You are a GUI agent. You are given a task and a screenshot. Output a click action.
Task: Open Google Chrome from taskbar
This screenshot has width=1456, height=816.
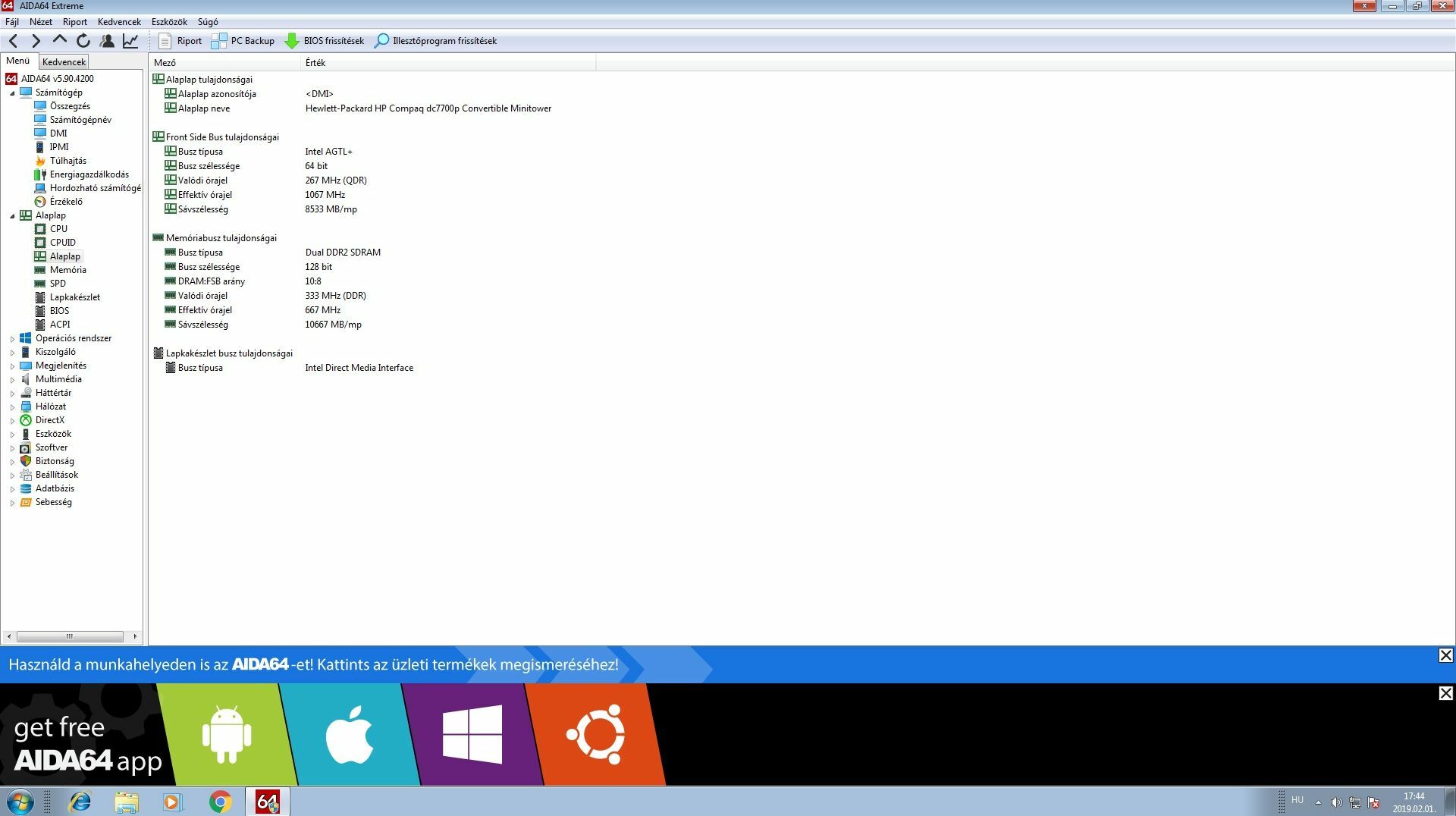pyautogui.click(x=220, y=802)
